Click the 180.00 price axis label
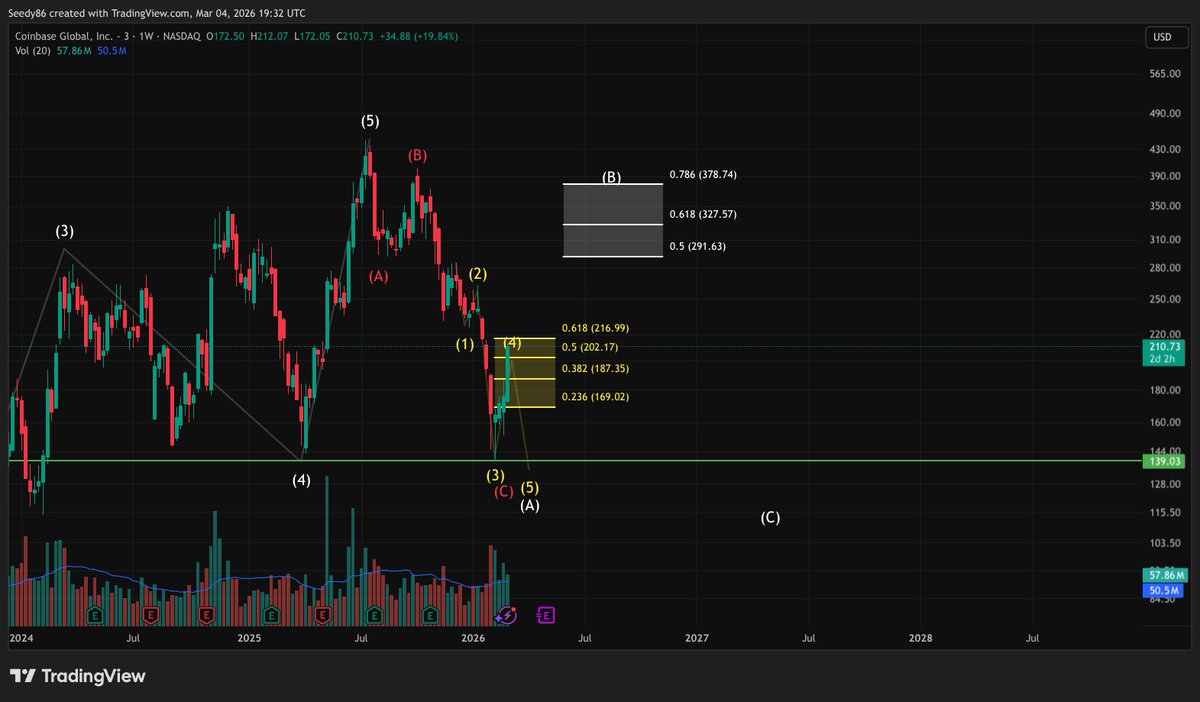This screenshot has height=702, width=1200. (1164, 391)
